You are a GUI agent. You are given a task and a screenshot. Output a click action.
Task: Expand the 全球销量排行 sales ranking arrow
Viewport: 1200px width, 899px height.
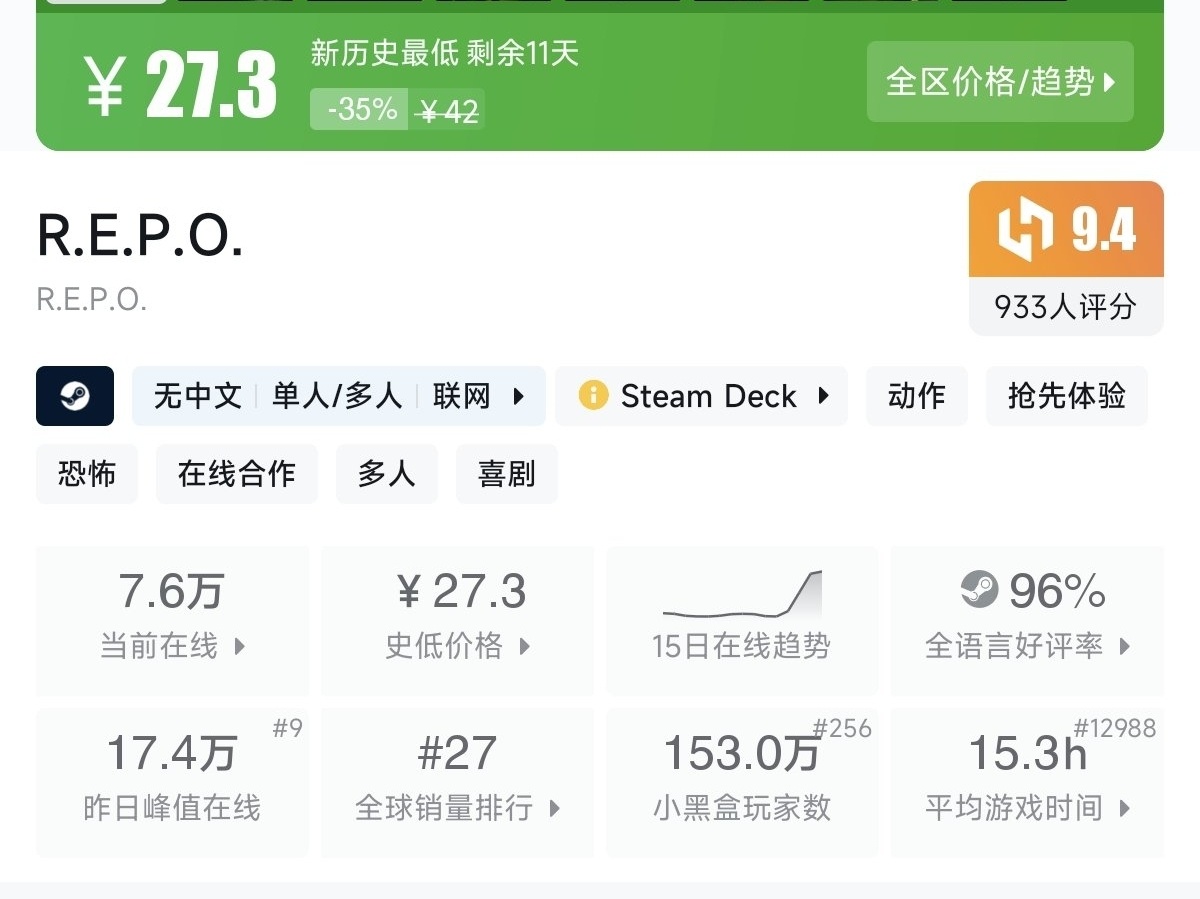555,808
